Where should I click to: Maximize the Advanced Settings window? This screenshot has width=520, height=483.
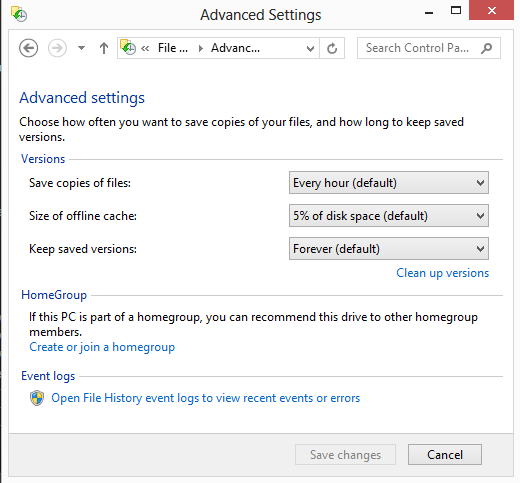(x=456, y=11)
